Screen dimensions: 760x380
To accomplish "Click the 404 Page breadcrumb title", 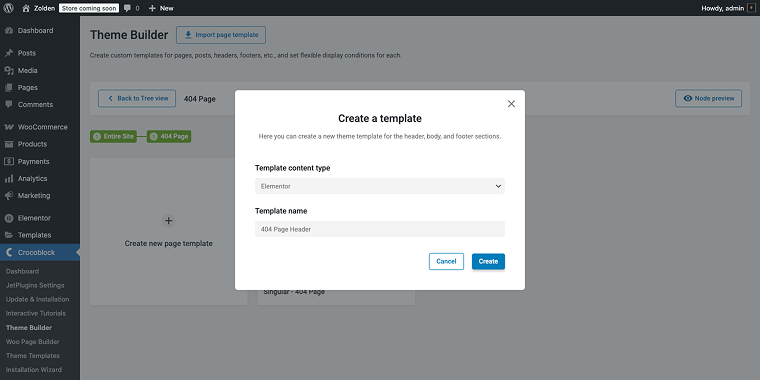I will [x=200, y=99].
